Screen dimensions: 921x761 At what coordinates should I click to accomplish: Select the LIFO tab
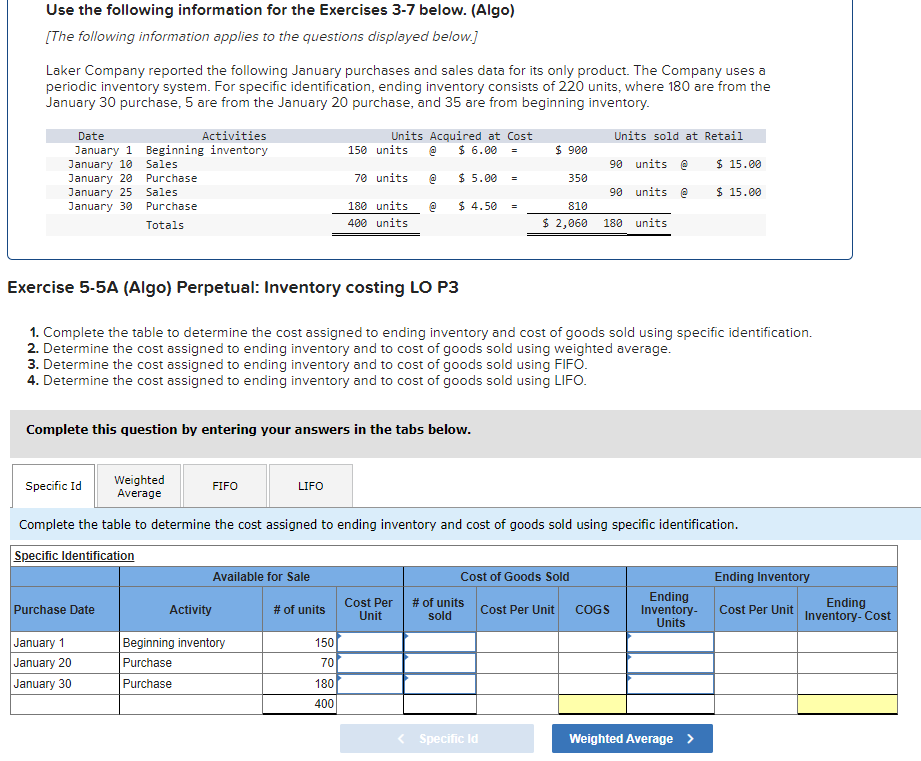(x=311, y=486)
